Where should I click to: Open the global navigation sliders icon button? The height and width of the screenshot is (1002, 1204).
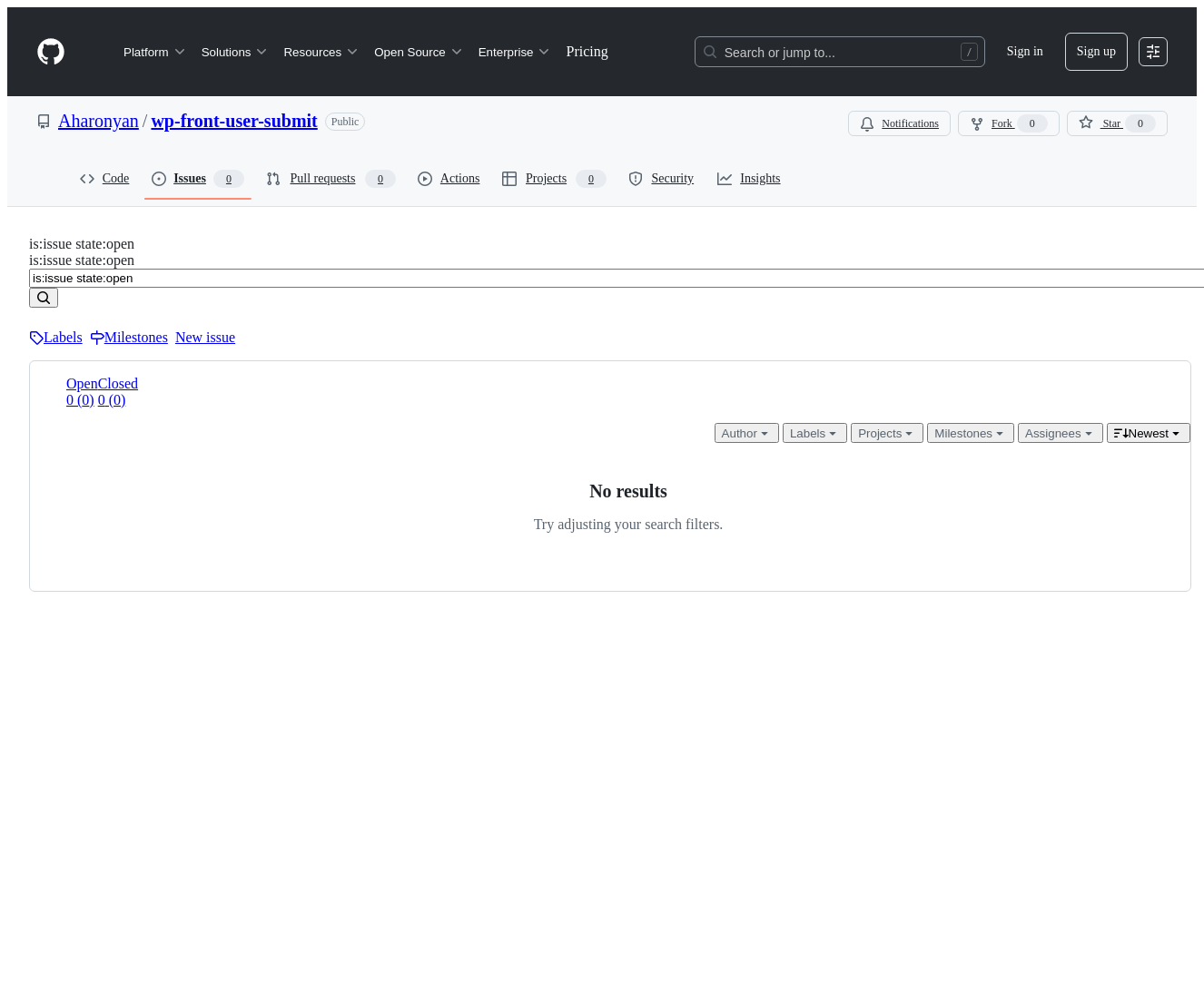(x=1153, y=52)
